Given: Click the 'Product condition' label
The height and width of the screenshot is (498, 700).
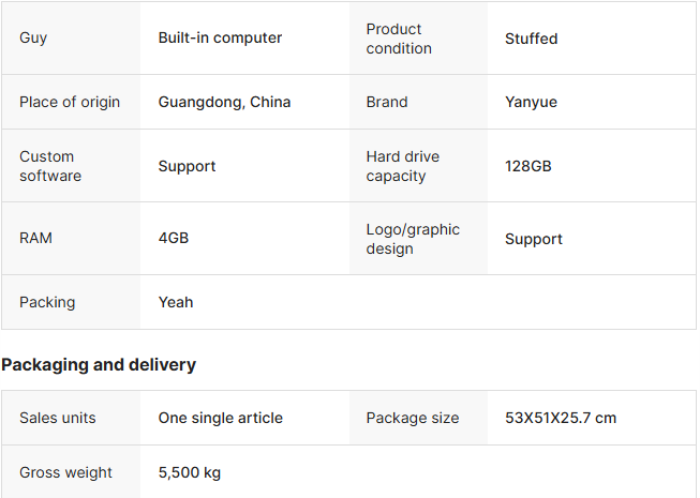Looking at the screenshot, I should pyautogui.click(x=399, y=38).
